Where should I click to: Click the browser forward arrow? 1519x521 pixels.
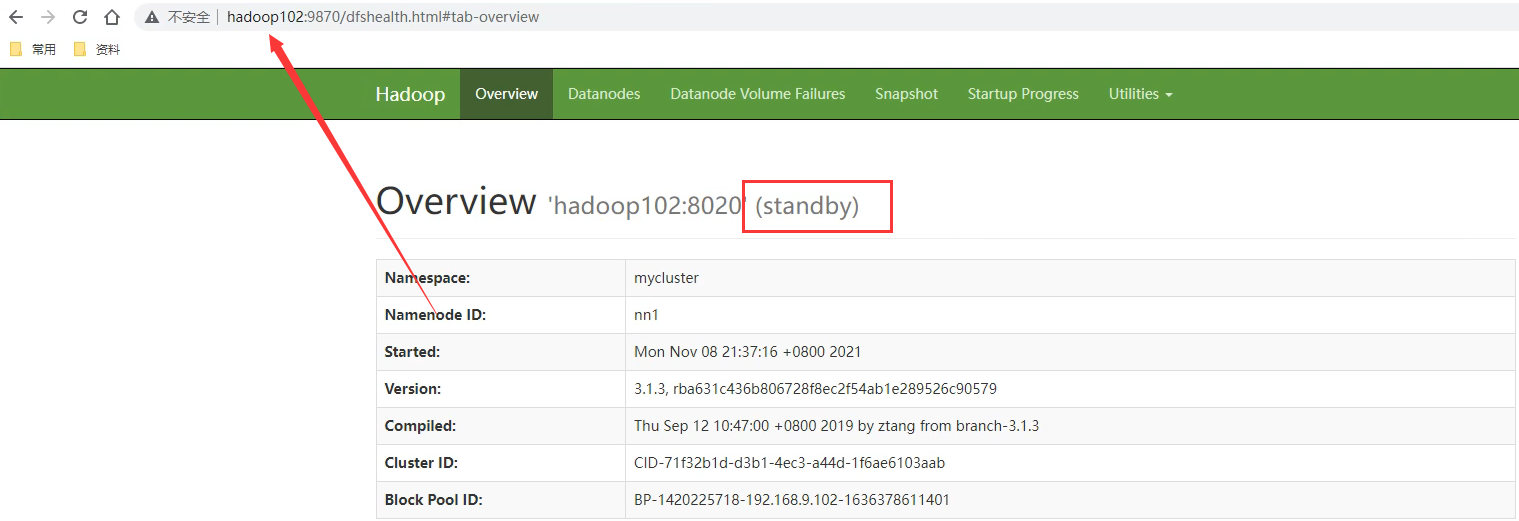click(x=47, y=17)
